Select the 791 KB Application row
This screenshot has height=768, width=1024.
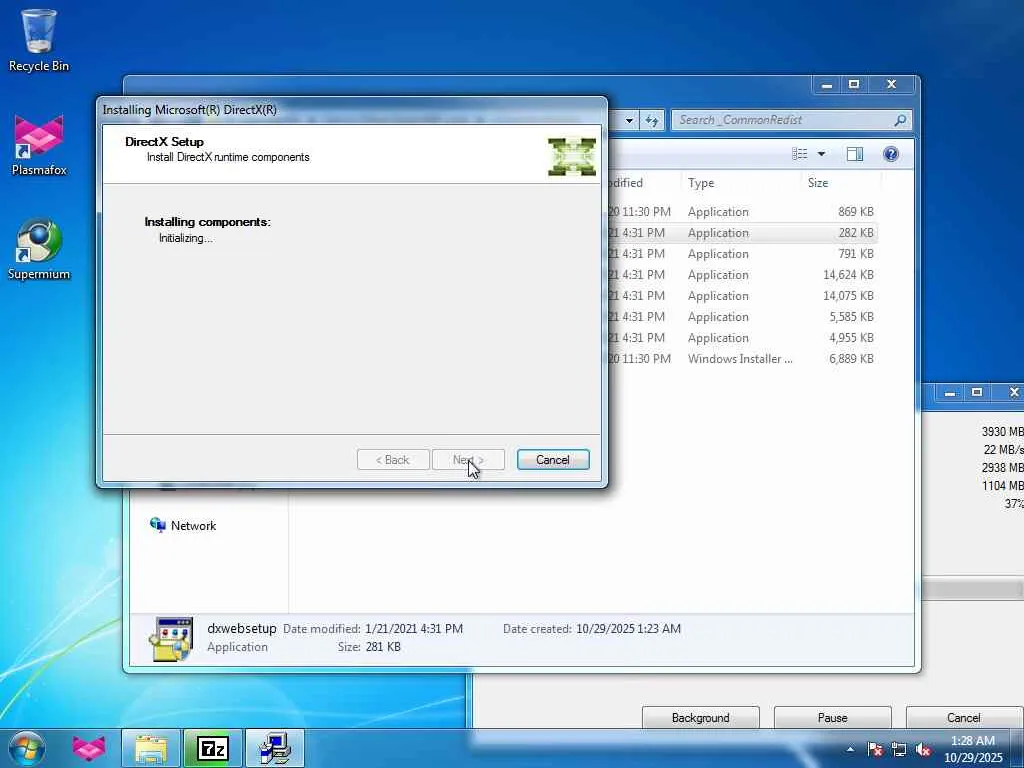click(x=742, y=253)
